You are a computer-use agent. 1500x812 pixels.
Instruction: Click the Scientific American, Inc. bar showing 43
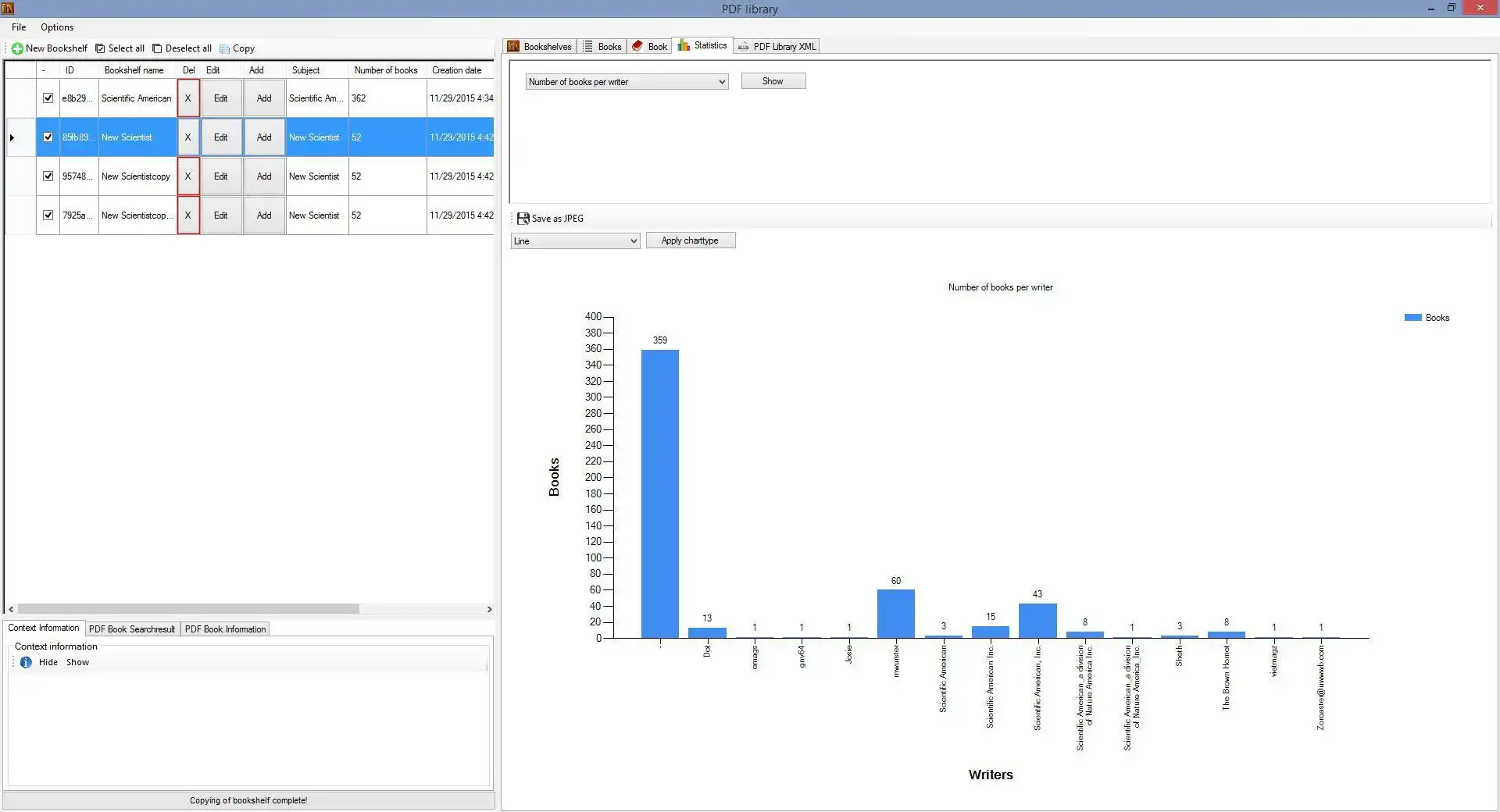click(x=1037, y=621)
